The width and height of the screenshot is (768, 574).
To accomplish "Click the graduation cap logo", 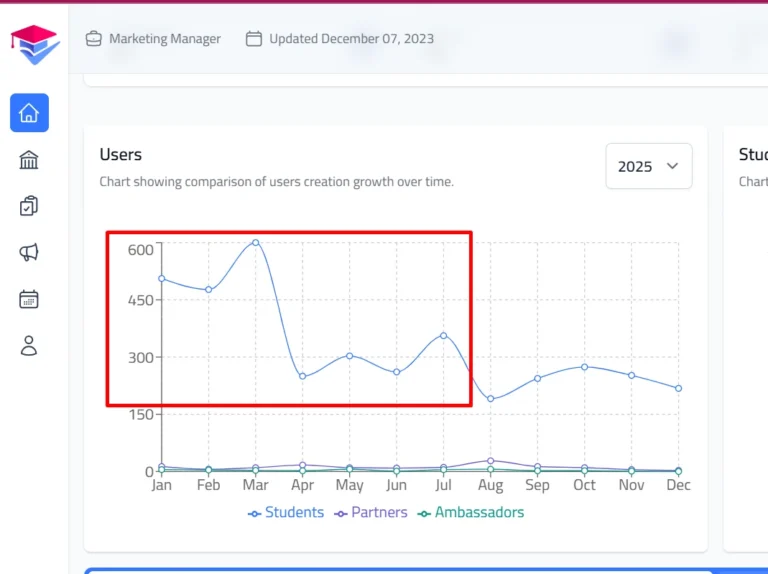I will [x=35, y=45].
